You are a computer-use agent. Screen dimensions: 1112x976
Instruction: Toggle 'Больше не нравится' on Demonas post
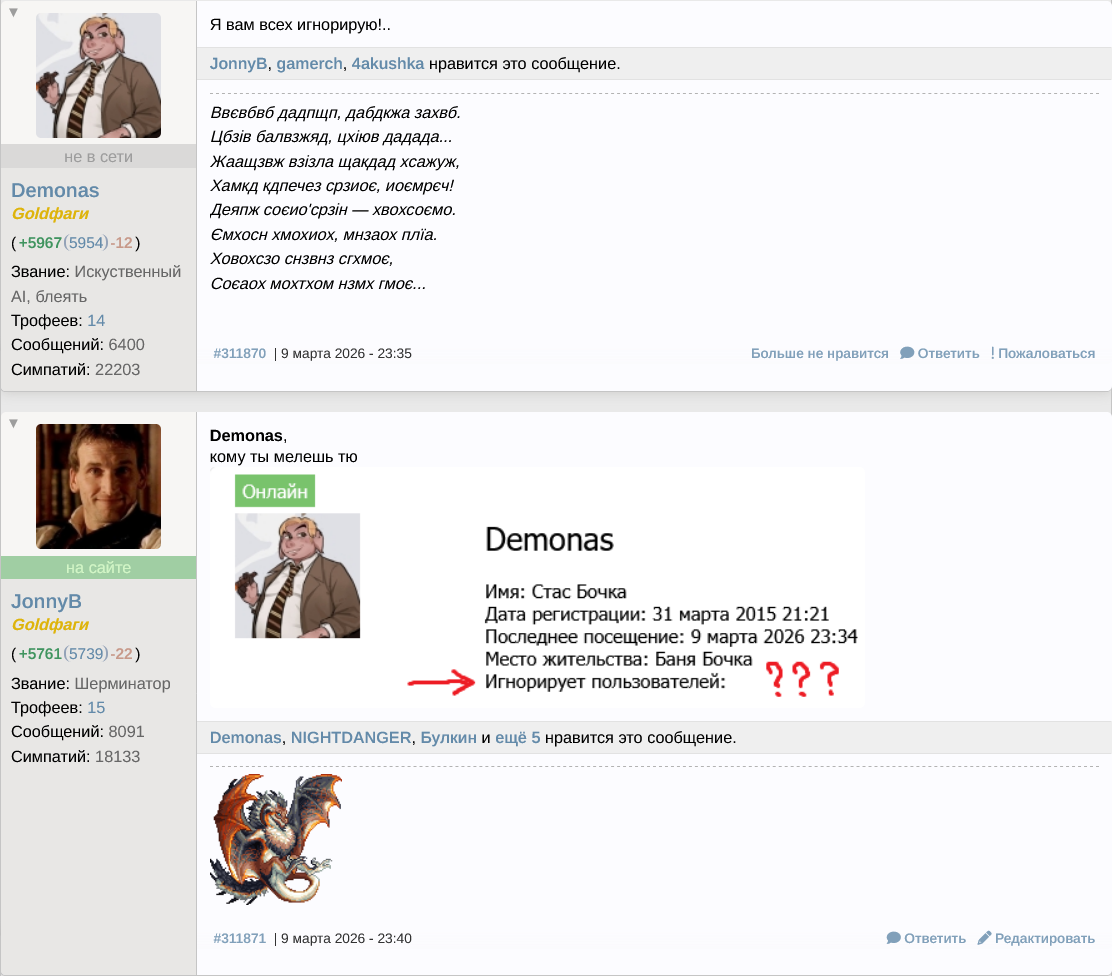pos(819,353)
